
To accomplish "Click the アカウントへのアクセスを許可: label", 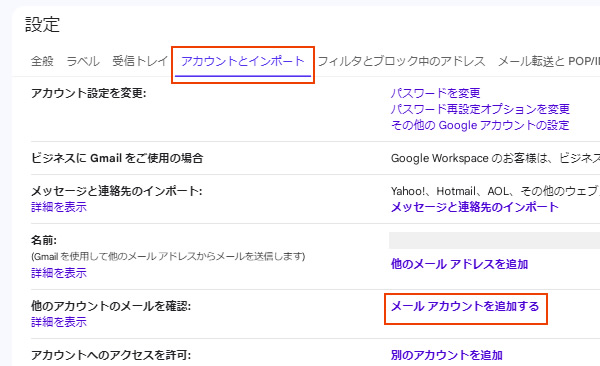I will coord(111,355).
